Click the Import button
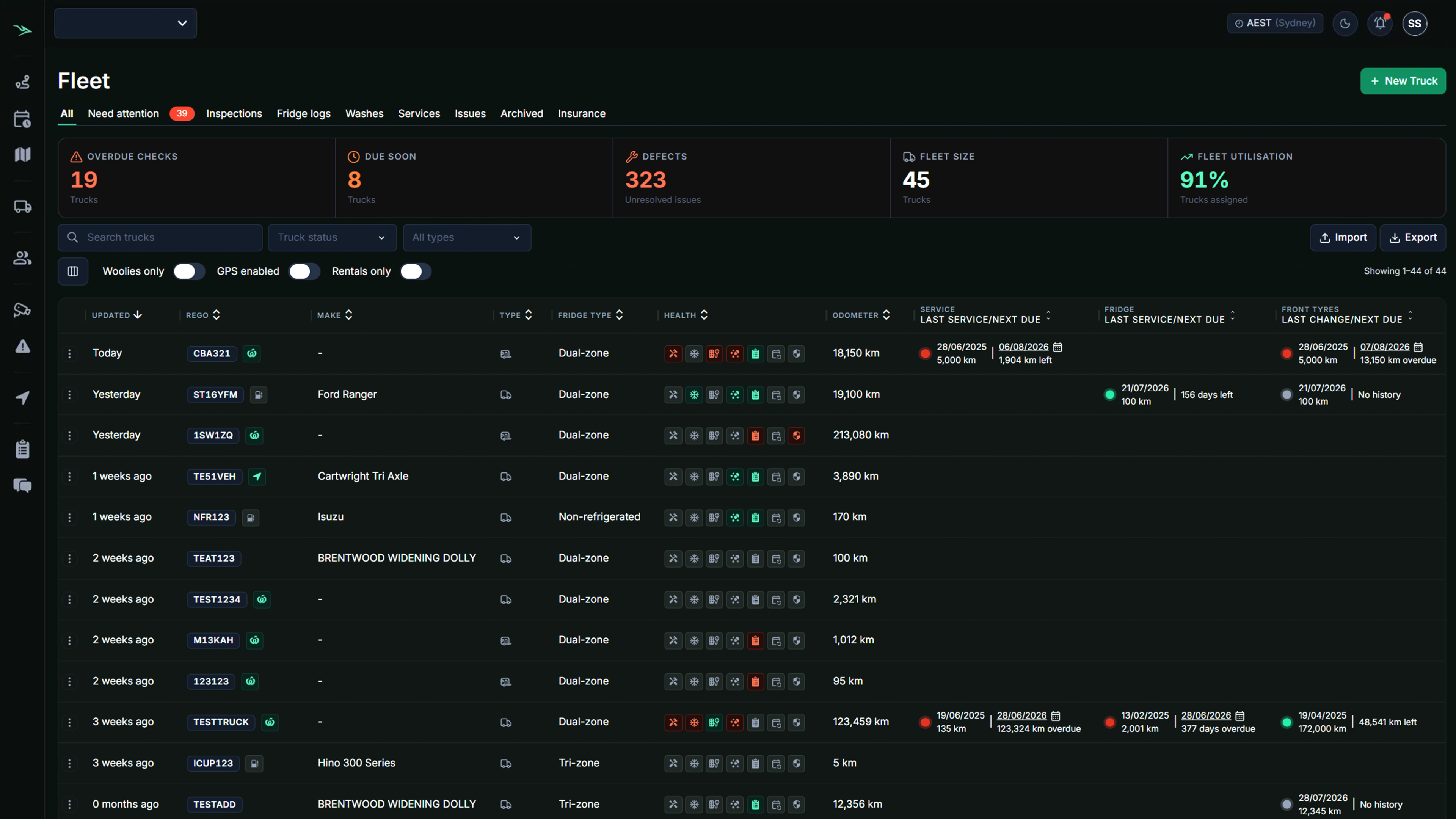This screenshot has height=819, width=1456. pyautogui.click(x=1343, y=237)
